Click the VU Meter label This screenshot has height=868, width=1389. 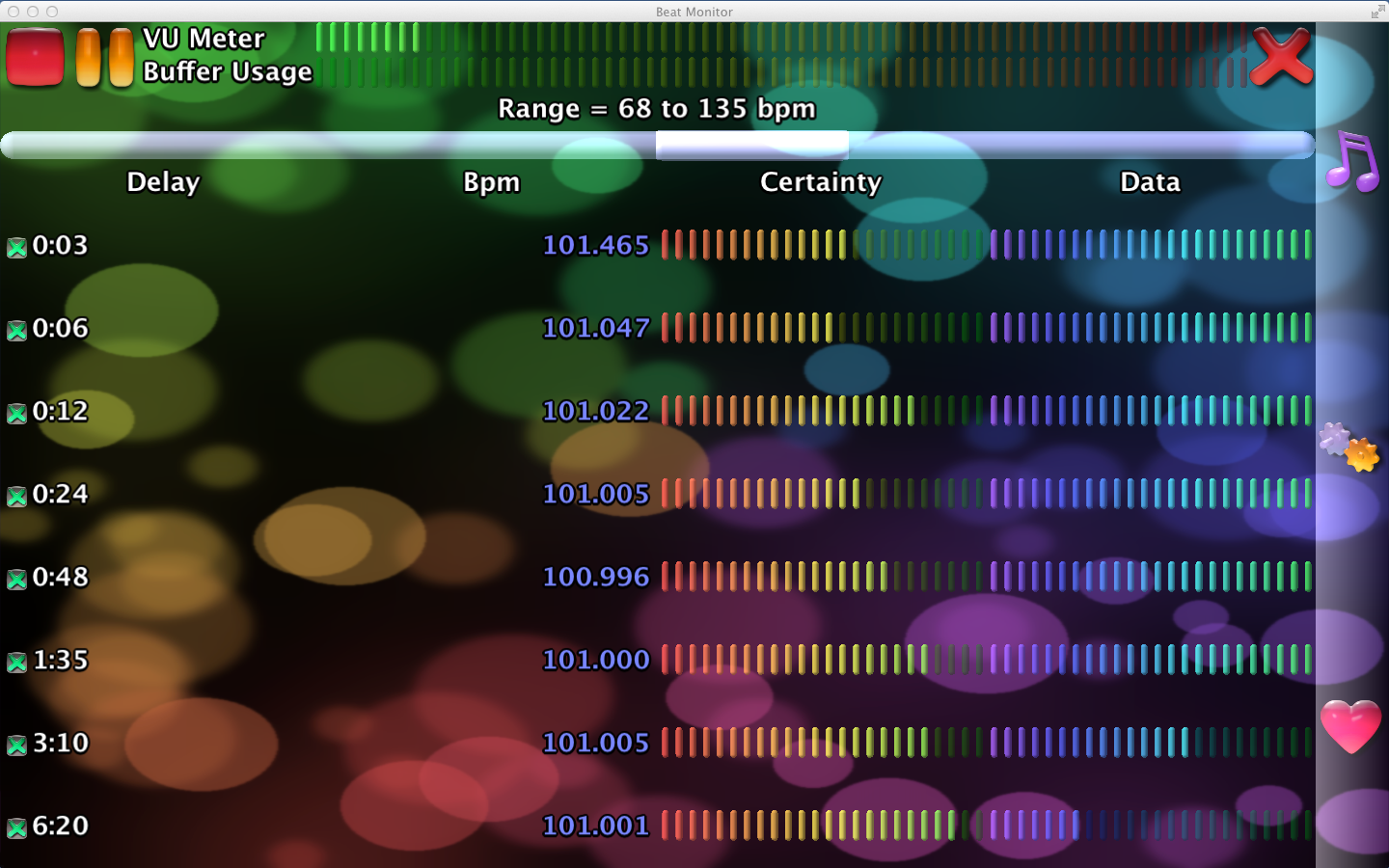click(204, 39)
